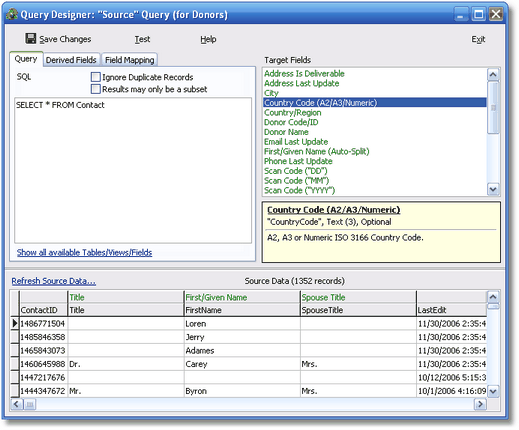The image size is (519, 430).
Task: Click inside the SQL query text box
Action: [133, 170]
